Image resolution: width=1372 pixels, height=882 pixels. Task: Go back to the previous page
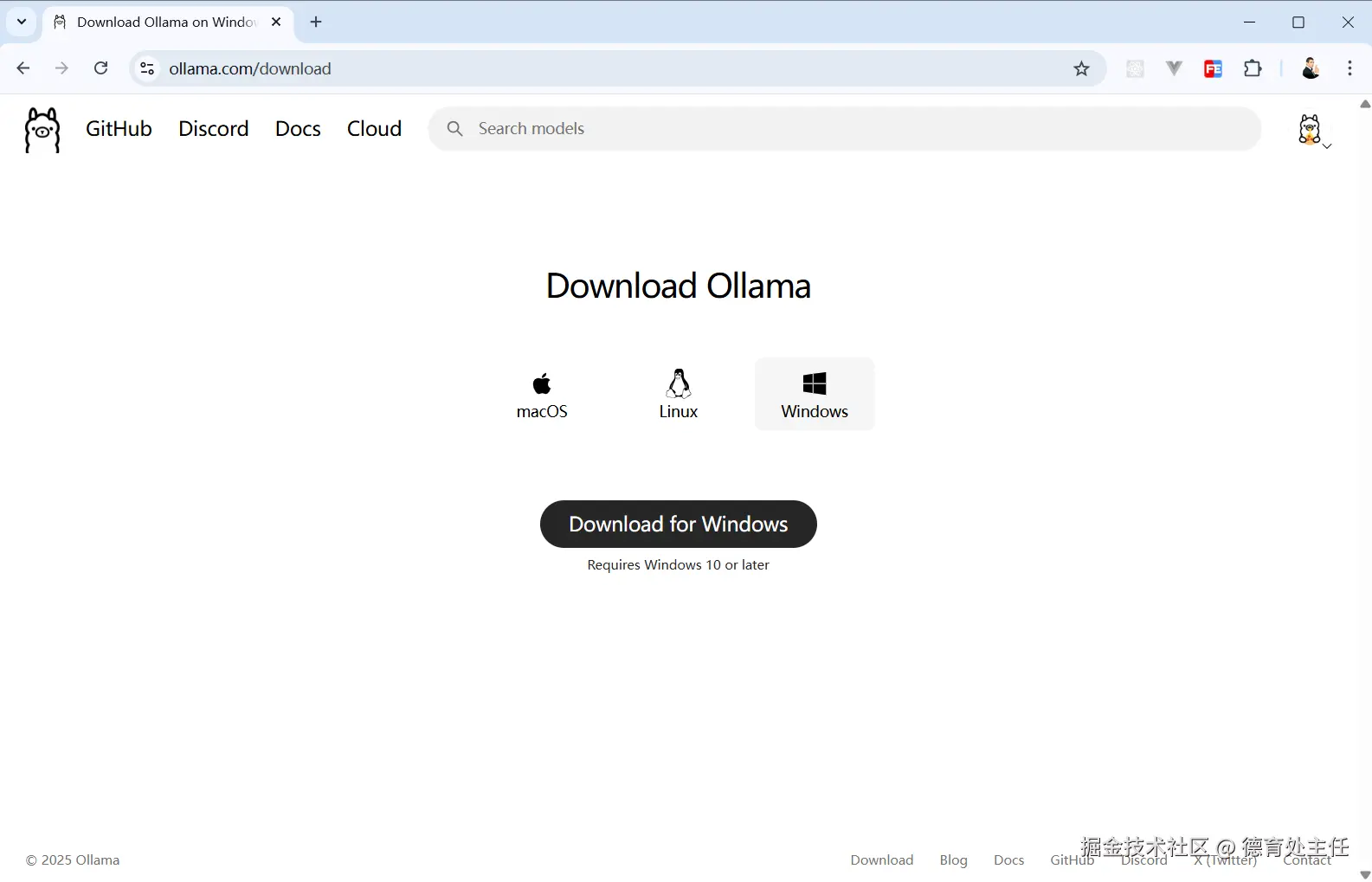coord(23,68)
